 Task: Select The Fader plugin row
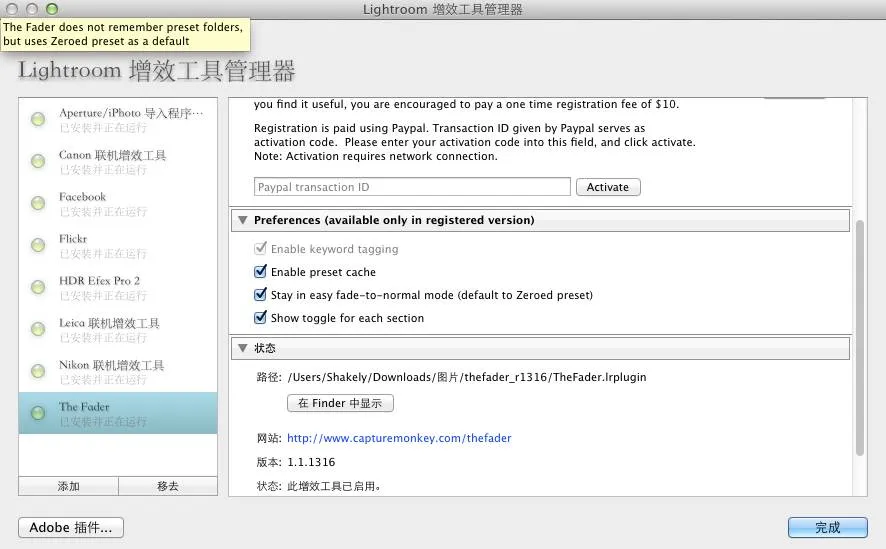click(118, 413)
